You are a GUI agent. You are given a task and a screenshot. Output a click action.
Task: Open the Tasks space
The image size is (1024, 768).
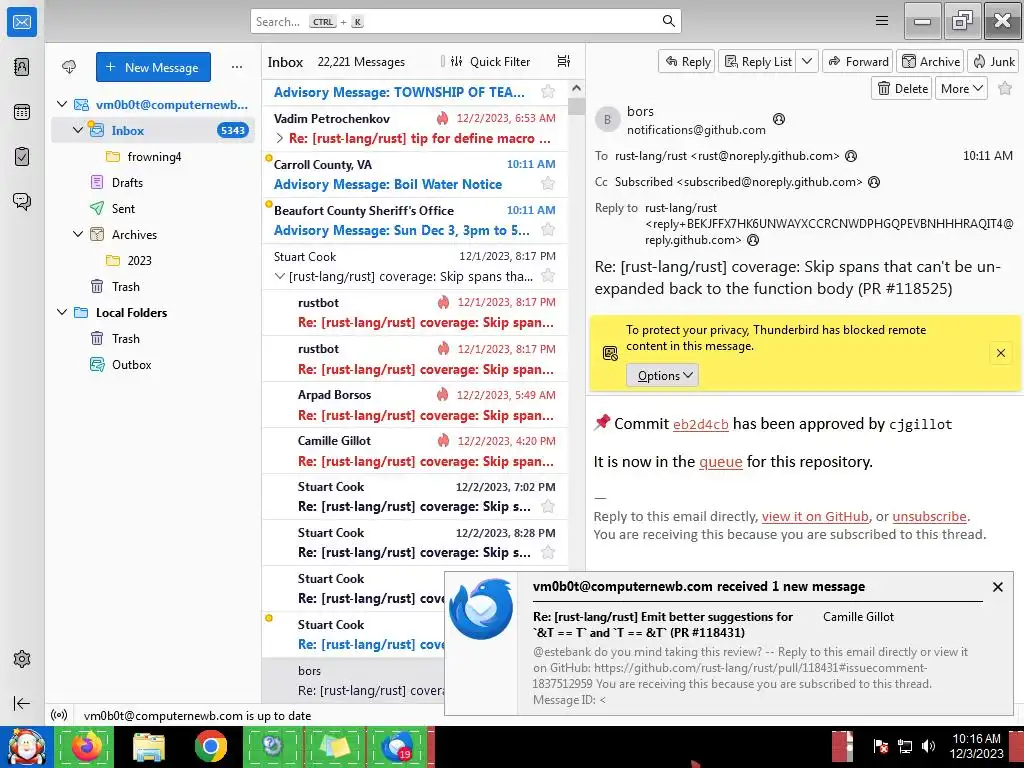[x=22, y=157]
